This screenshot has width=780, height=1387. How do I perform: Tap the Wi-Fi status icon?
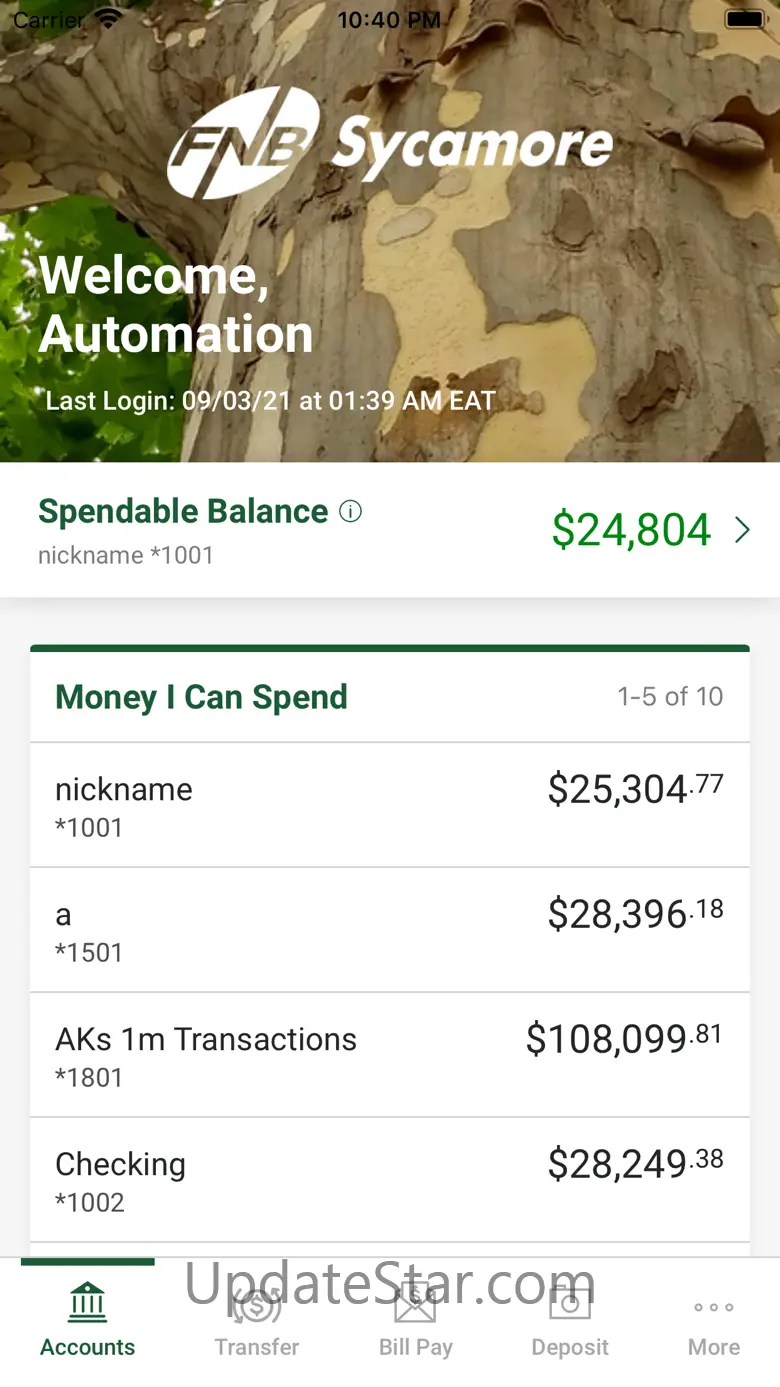point(108,19)
